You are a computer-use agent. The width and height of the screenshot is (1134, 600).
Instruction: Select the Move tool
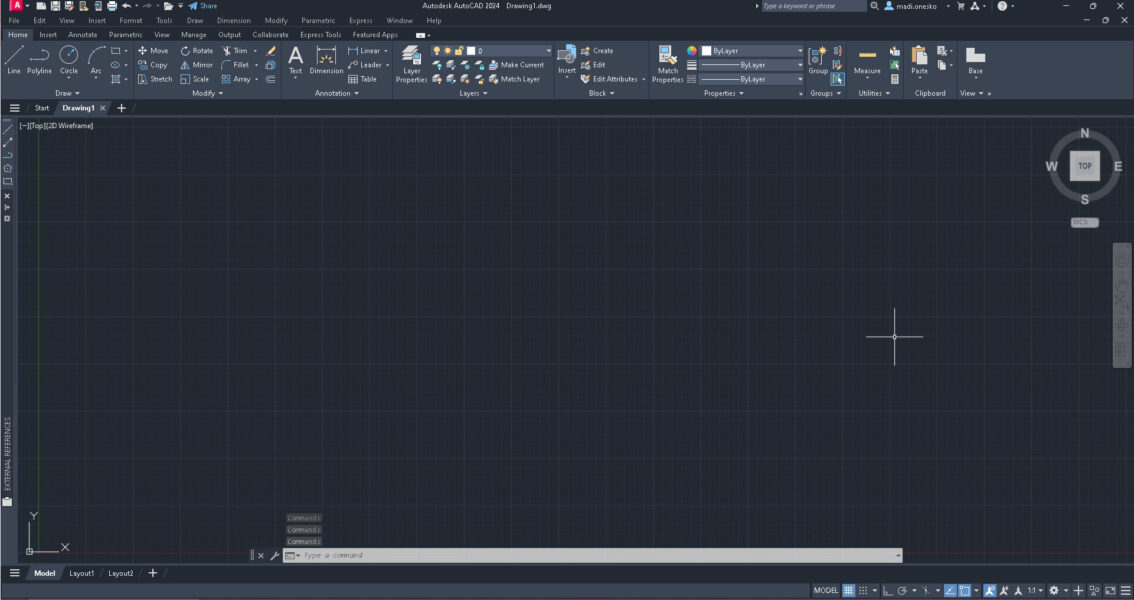(155, 51)
